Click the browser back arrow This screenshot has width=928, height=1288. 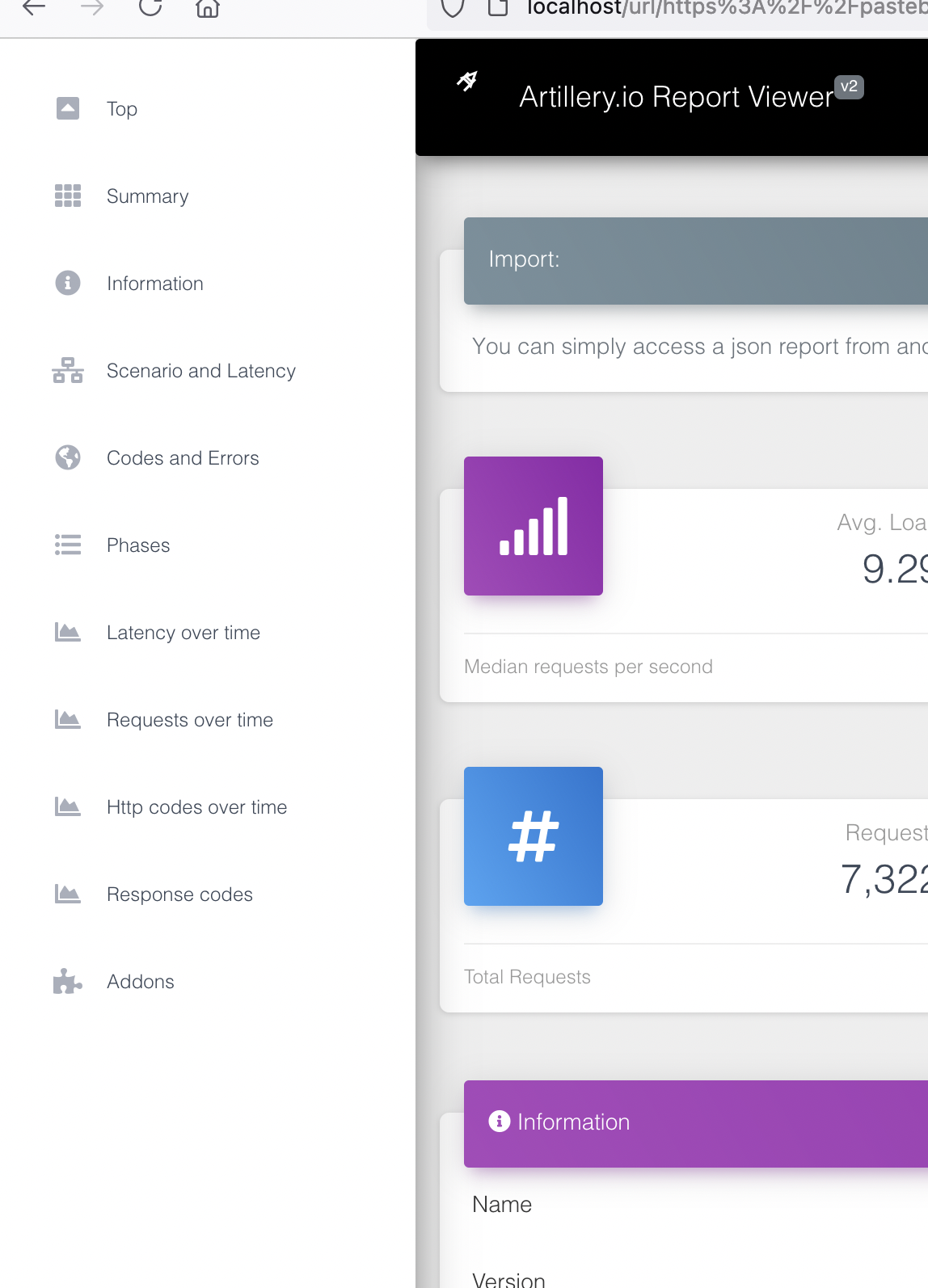[x=34, y=8]
